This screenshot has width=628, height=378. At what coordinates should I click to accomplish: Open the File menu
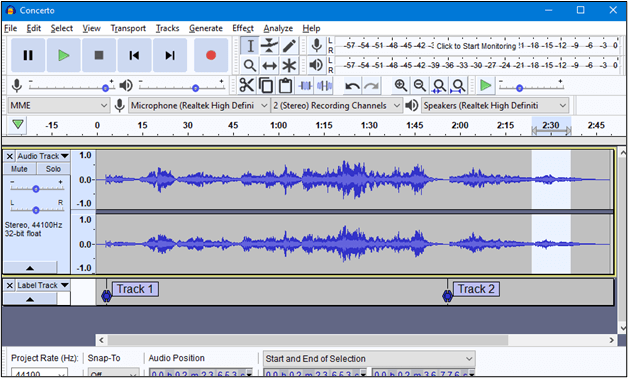click(x=10, y=28)
